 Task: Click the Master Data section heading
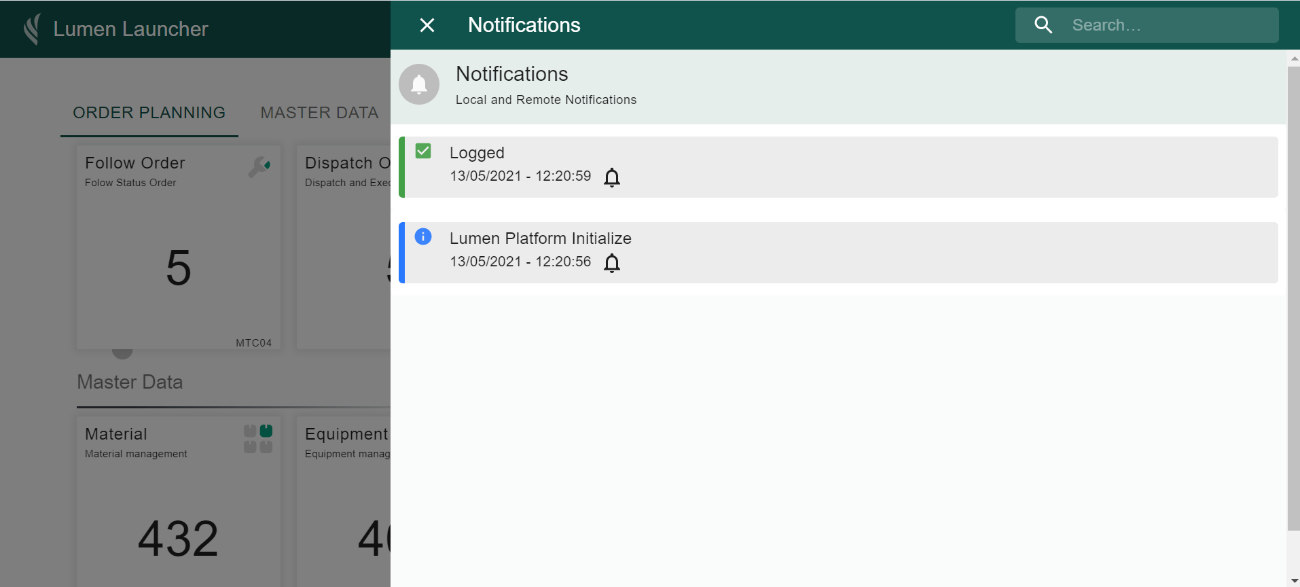130,382
